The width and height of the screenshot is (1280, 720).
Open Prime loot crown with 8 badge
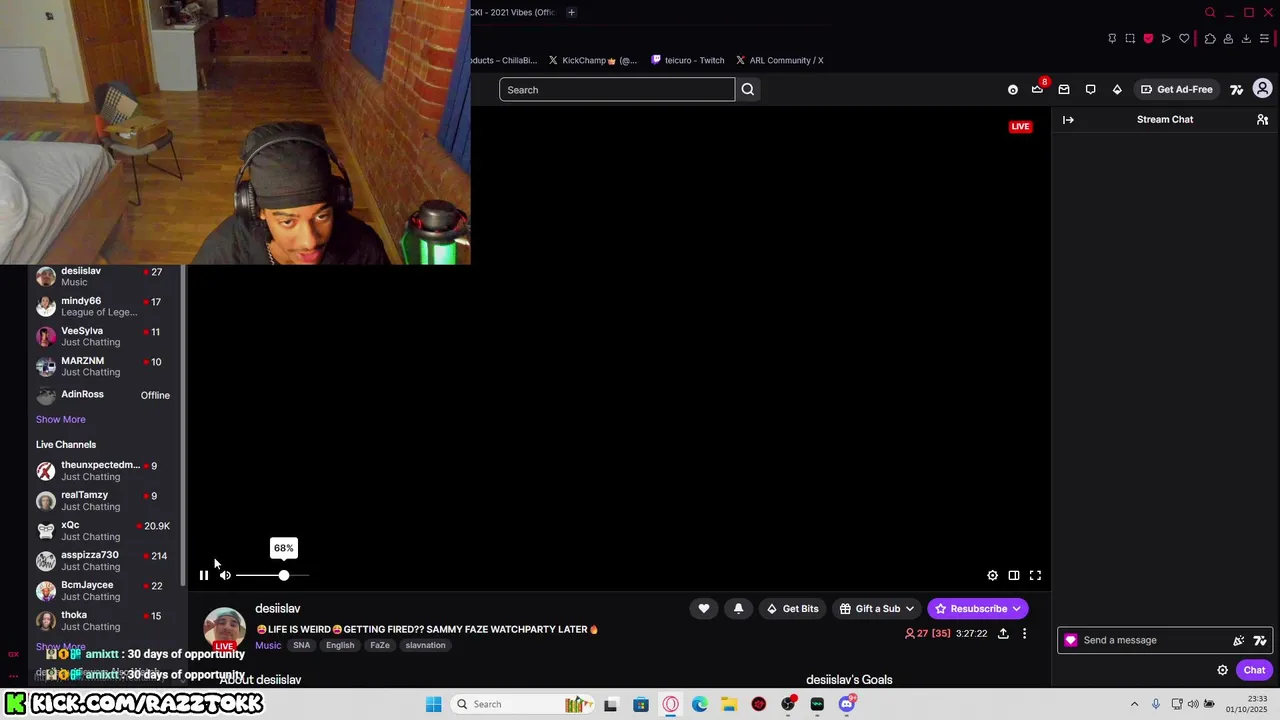1038,89
